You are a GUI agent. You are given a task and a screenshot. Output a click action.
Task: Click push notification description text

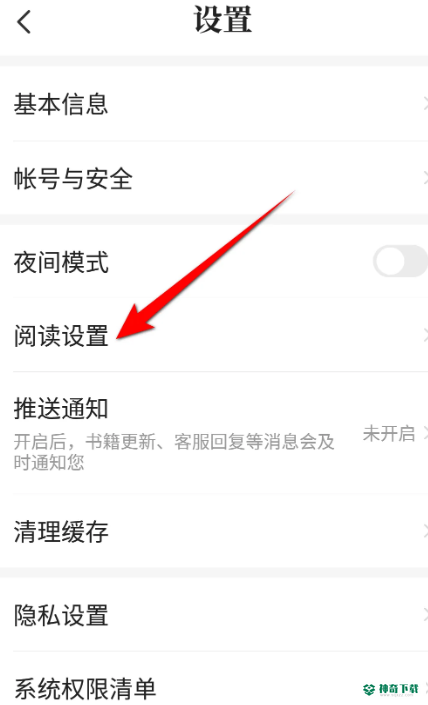pyautogui.click(x=174, y=452)
